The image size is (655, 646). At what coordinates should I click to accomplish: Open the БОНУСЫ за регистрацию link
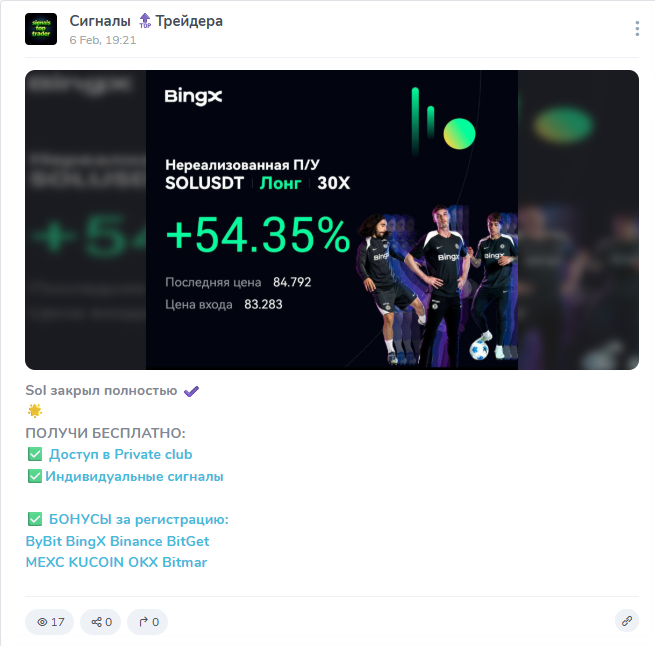point(139,519)
